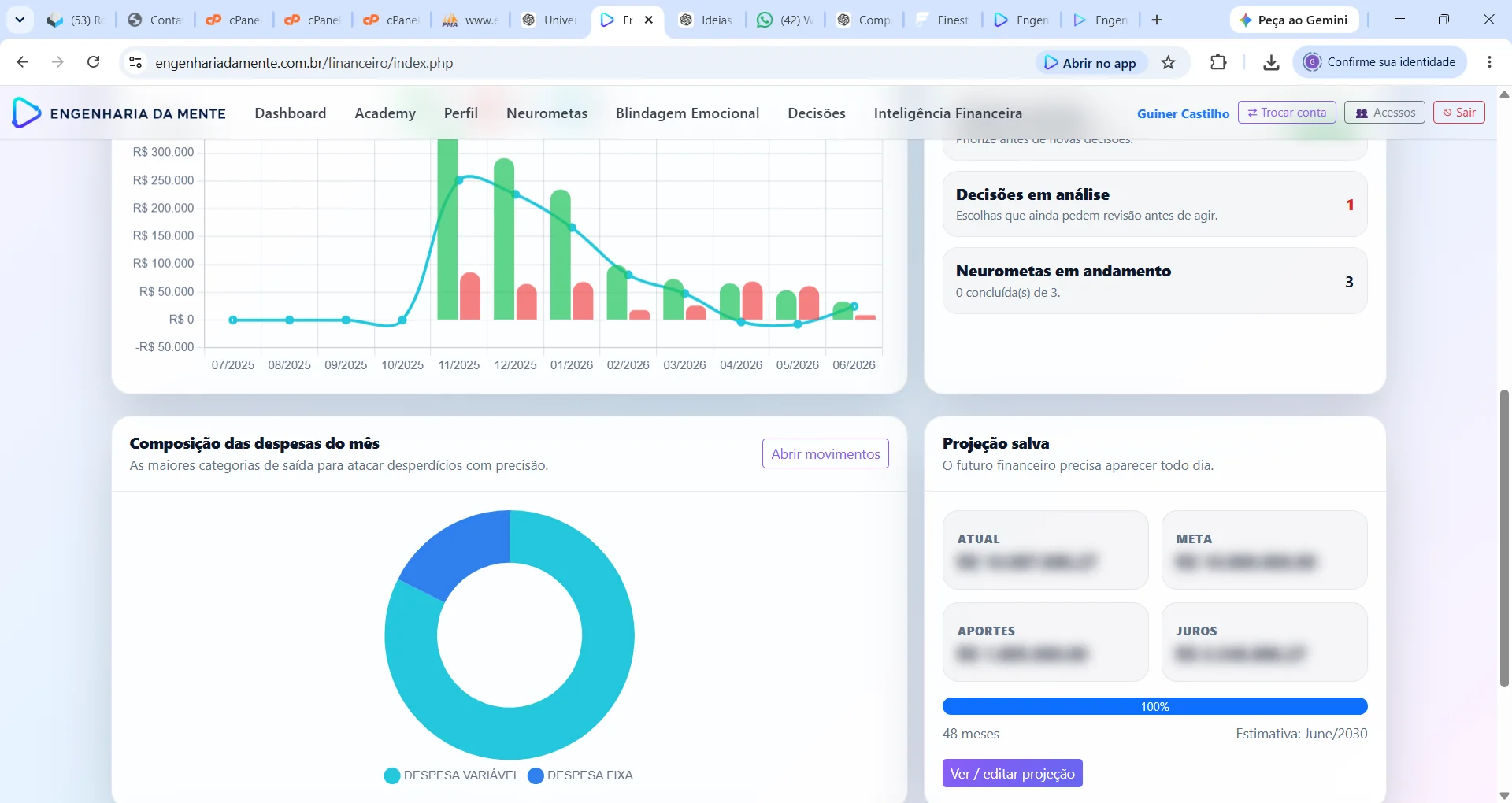Image resolution: width=1512 pixels, height=803 pixels.
Task: Switch to the first cPanel tab
Action: click(234, 20)
